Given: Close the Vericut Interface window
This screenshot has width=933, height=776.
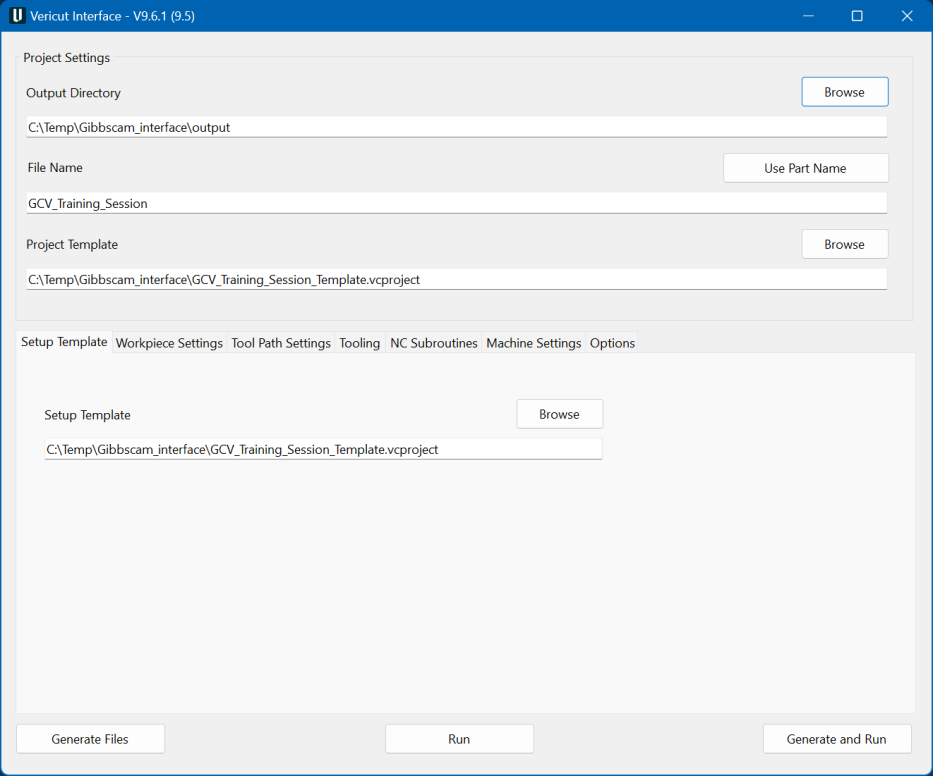Looking at the screenshot, I should tap(907, 15).
